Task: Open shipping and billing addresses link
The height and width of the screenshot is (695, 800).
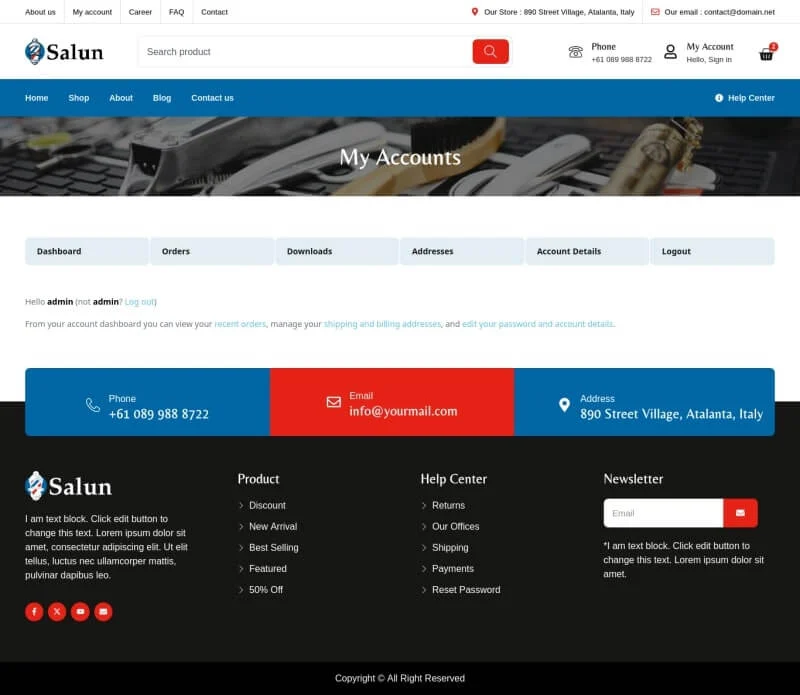Action: [383, 324]
